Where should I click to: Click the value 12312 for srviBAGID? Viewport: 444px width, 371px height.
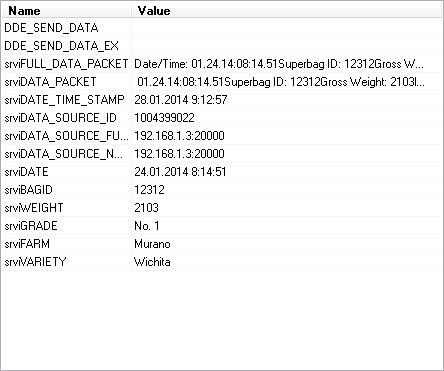tap(149, 190)
